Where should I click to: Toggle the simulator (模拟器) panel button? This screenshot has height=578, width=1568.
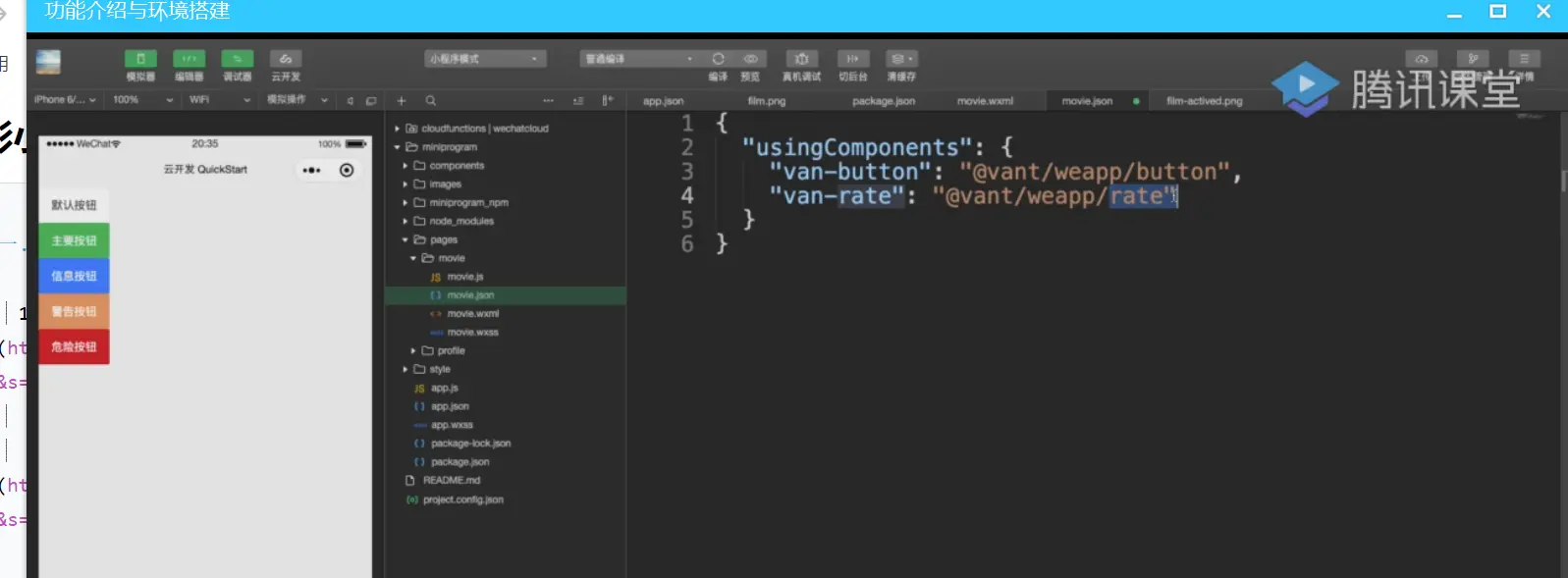click(x=140, y=59)
